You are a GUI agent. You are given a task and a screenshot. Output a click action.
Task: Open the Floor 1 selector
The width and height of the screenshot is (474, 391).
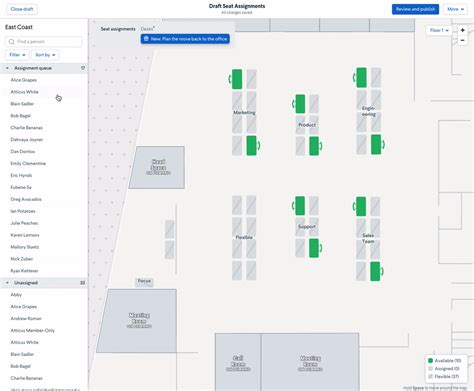coord(439,30)
